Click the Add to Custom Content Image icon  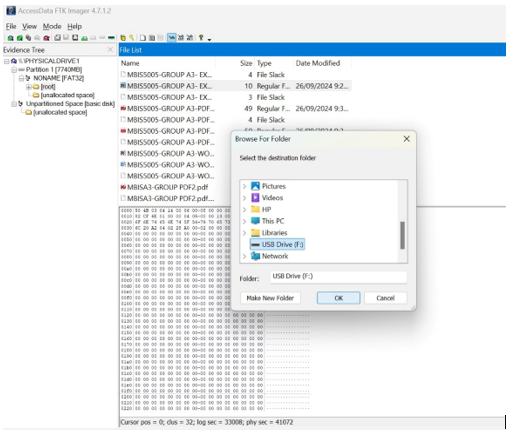click(84, 38)
